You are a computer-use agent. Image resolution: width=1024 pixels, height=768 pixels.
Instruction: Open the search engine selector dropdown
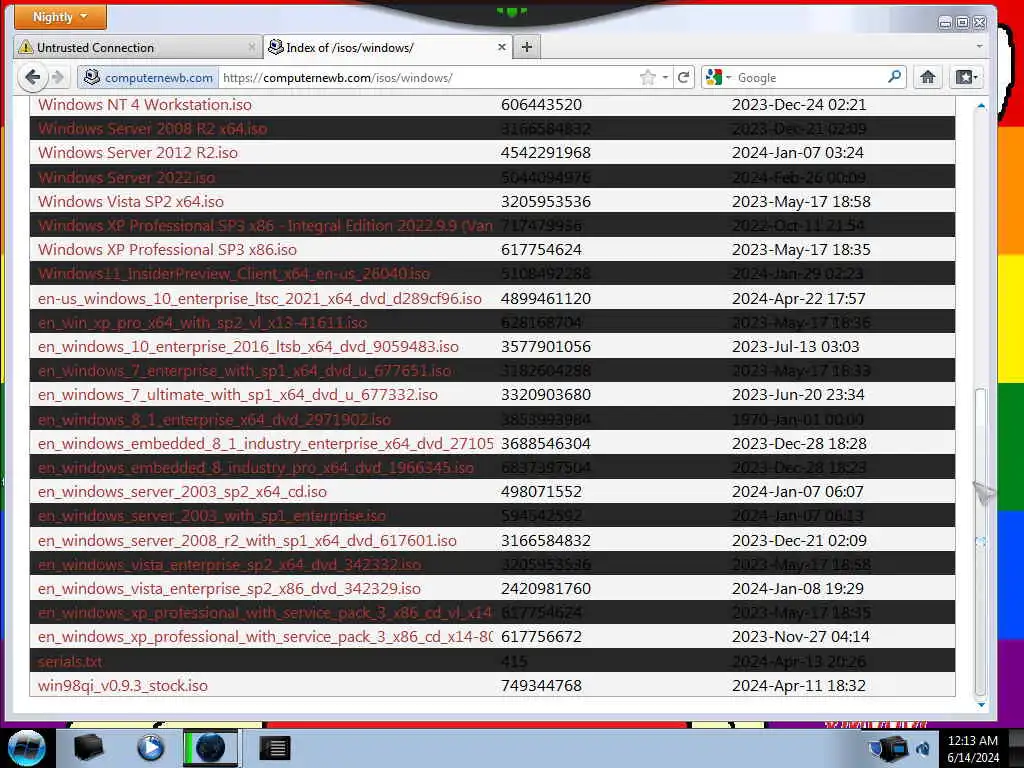pos(718,78)
